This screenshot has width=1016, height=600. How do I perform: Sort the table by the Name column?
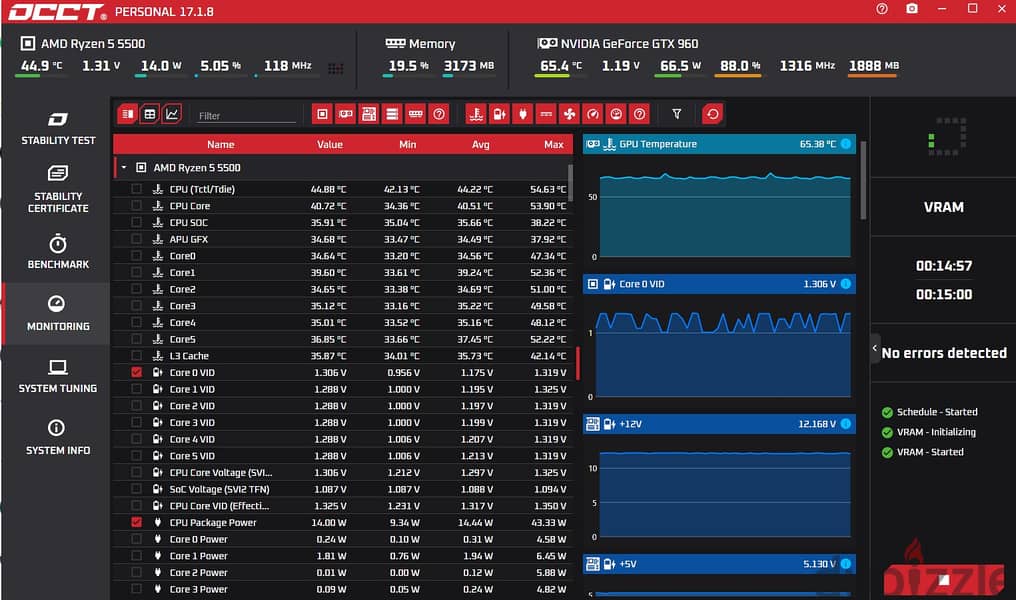tap(220, 144)
